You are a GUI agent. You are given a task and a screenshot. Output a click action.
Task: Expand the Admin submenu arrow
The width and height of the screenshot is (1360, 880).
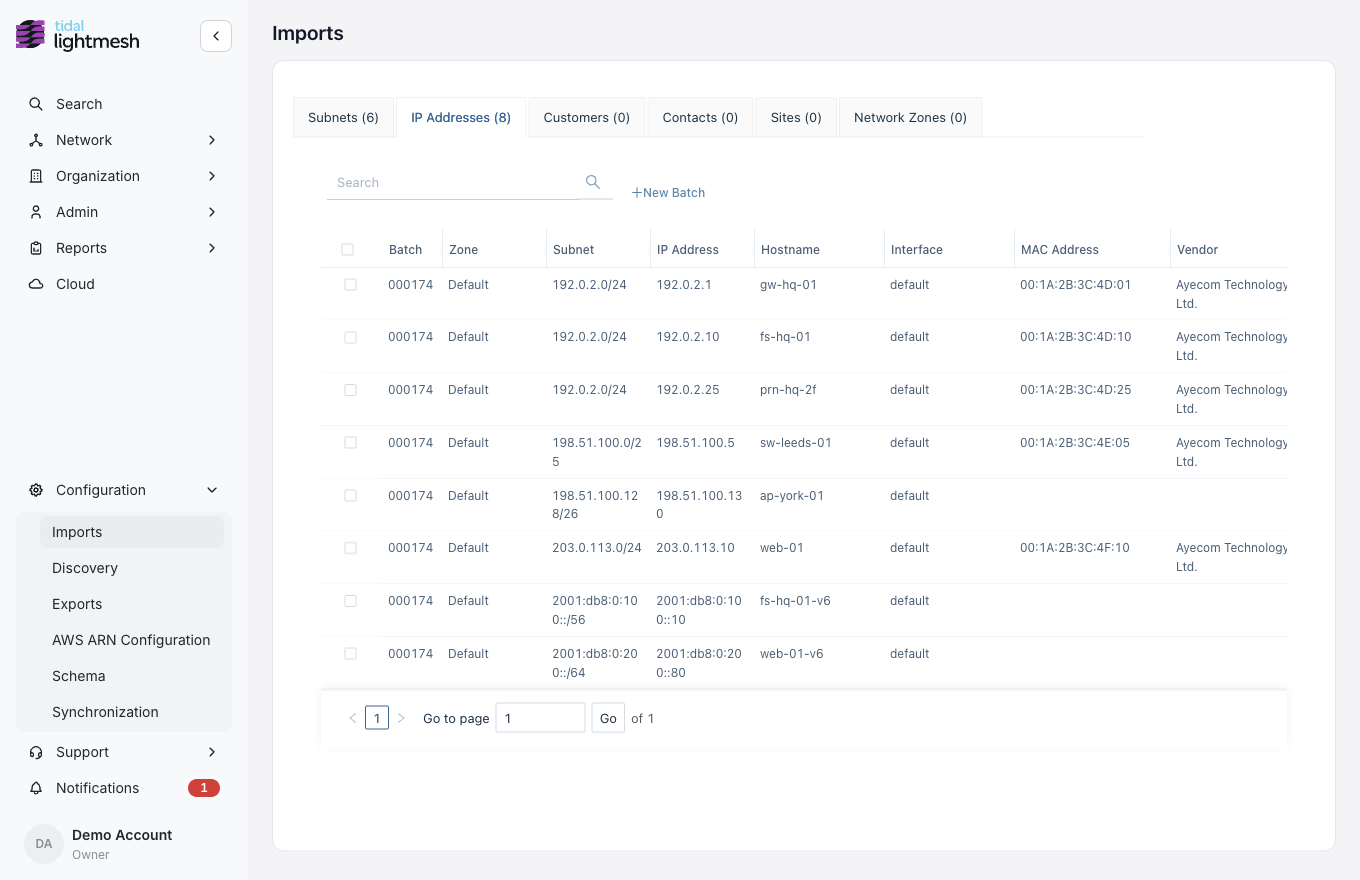(x=212, y=212)
